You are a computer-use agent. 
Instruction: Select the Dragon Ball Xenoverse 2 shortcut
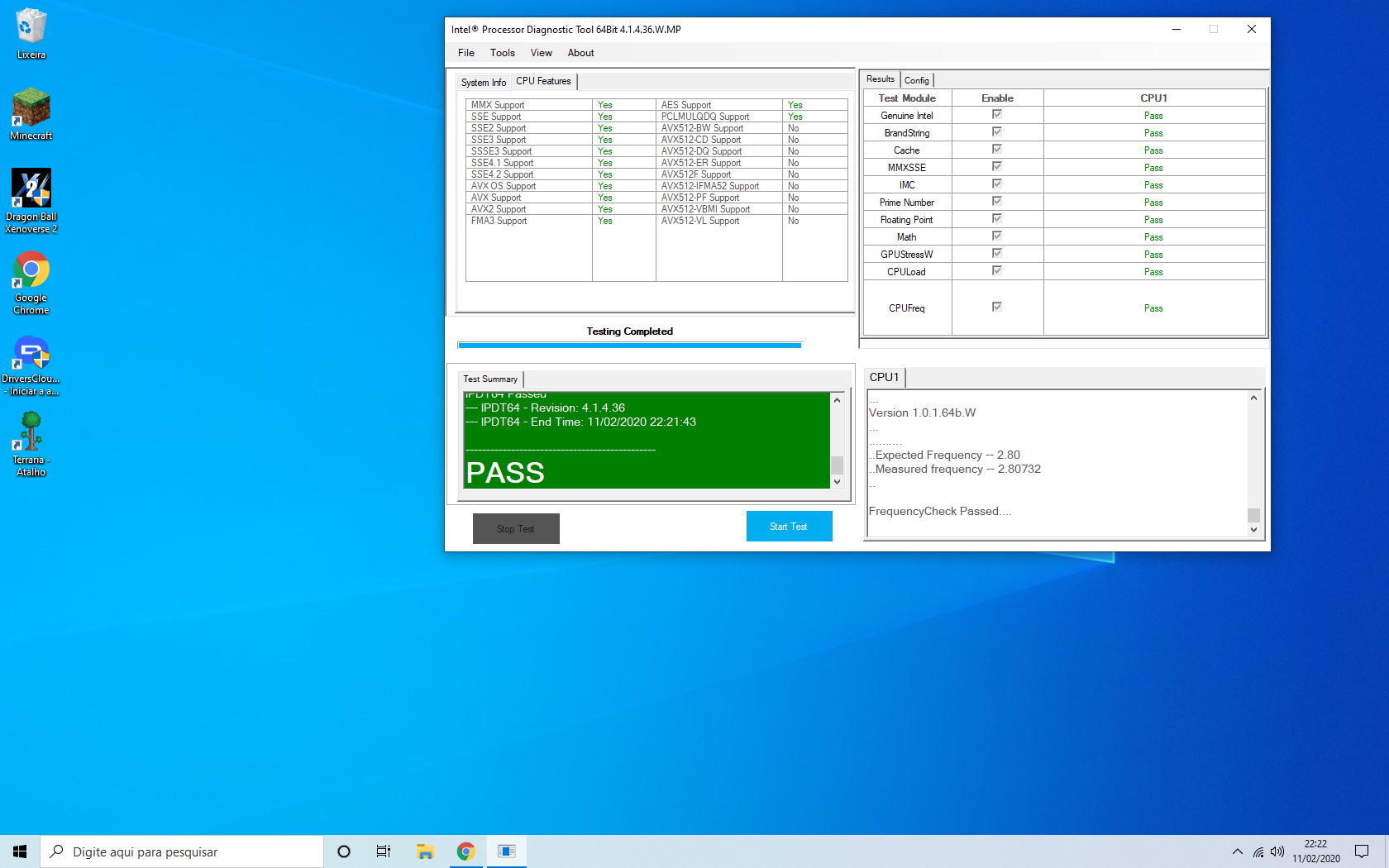point(31,201)
